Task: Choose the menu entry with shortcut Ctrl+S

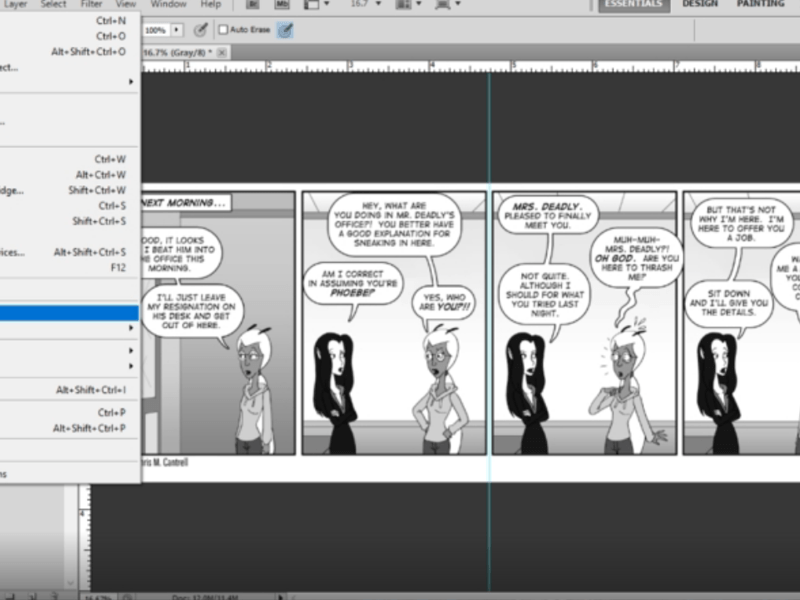Action: click(x=70, y=206)
